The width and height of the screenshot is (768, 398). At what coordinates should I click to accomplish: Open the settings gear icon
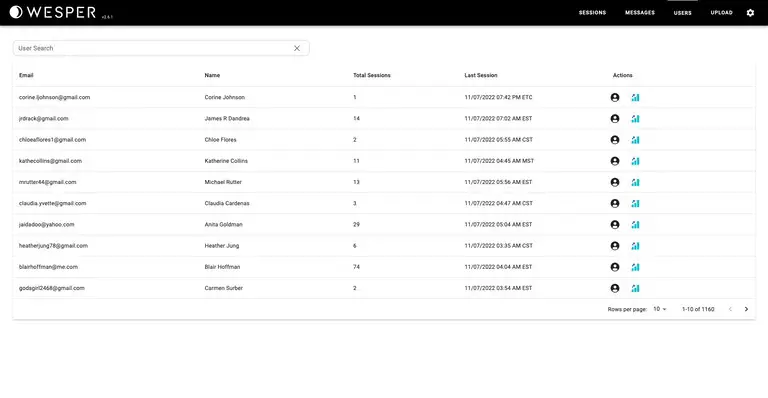750,13
